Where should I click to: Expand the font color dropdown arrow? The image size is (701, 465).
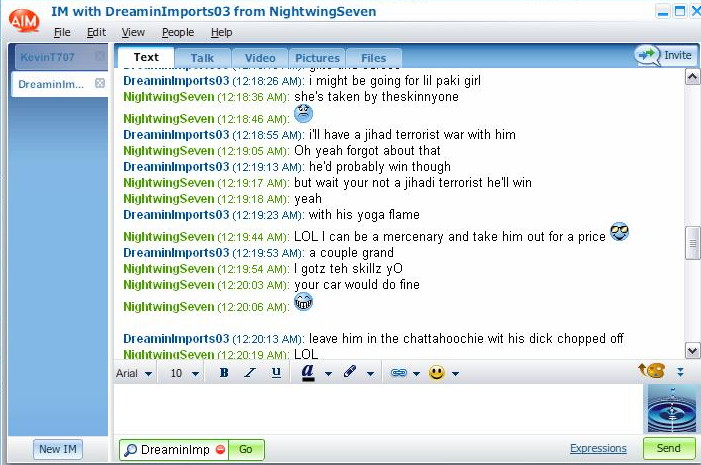pos(328,373)
